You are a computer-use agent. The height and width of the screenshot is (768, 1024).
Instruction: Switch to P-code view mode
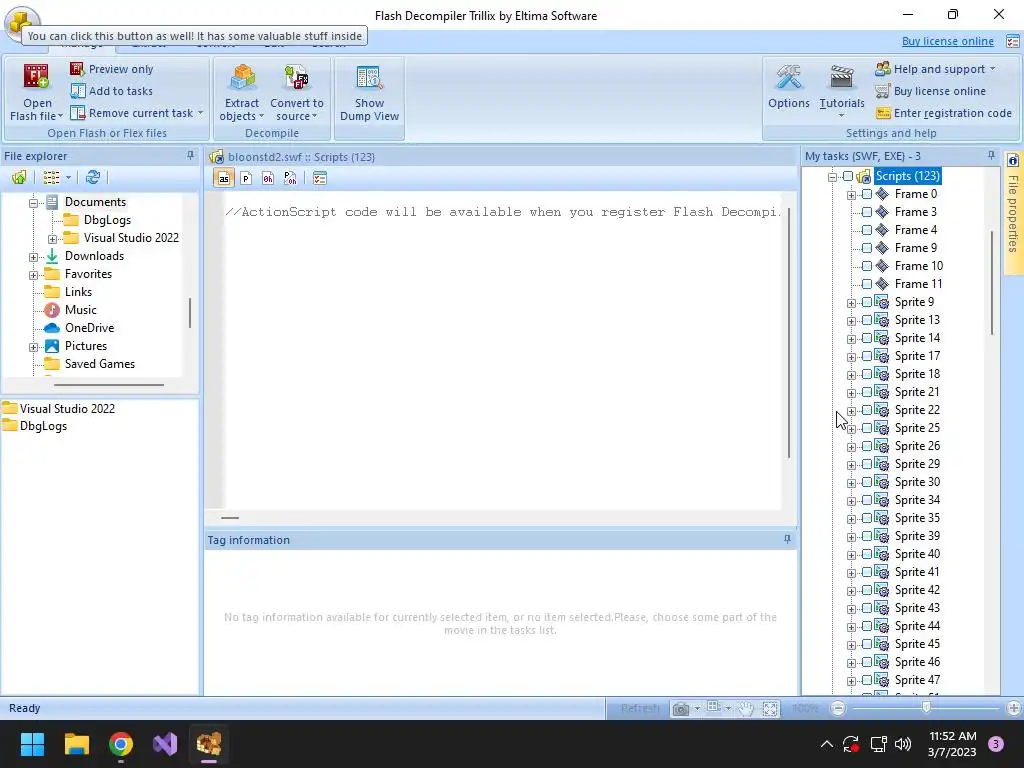[246, 178]
